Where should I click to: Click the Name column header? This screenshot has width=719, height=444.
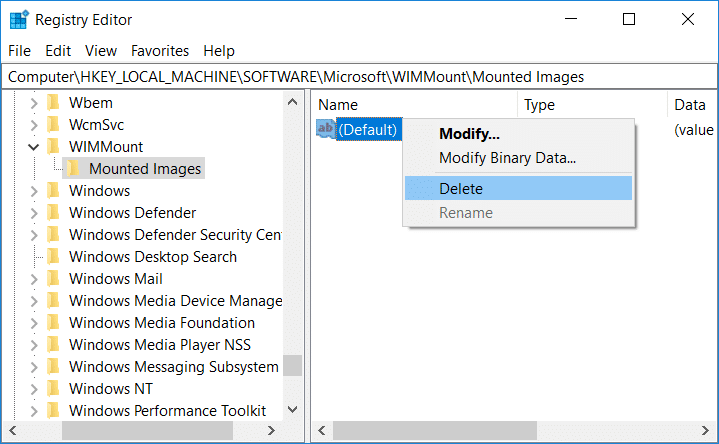pyautogui.click(x=338, y=105)
